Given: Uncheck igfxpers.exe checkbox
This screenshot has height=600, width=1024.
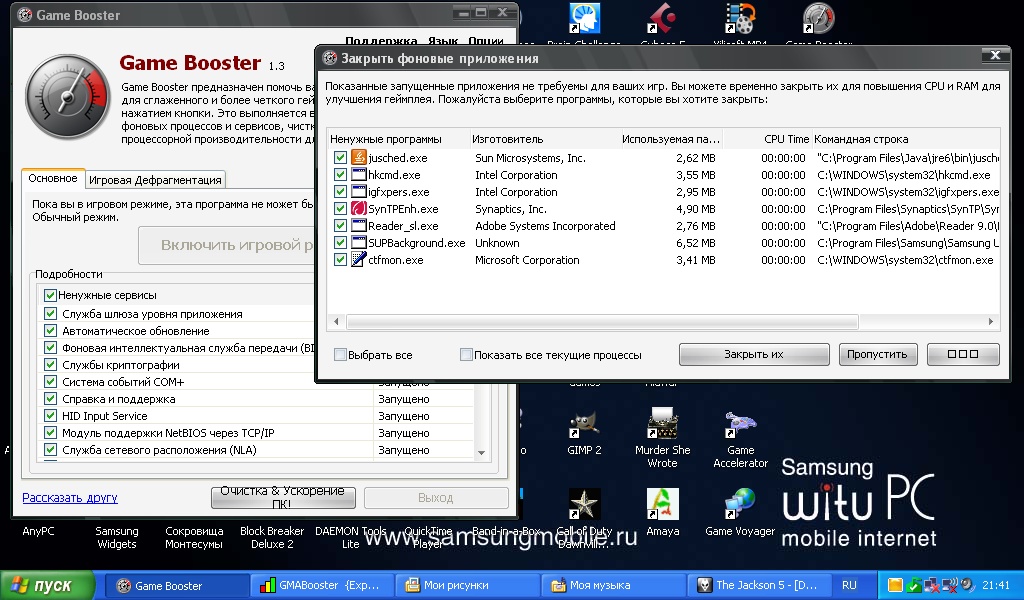Looking at the screenshot, I should pos(340,191).
